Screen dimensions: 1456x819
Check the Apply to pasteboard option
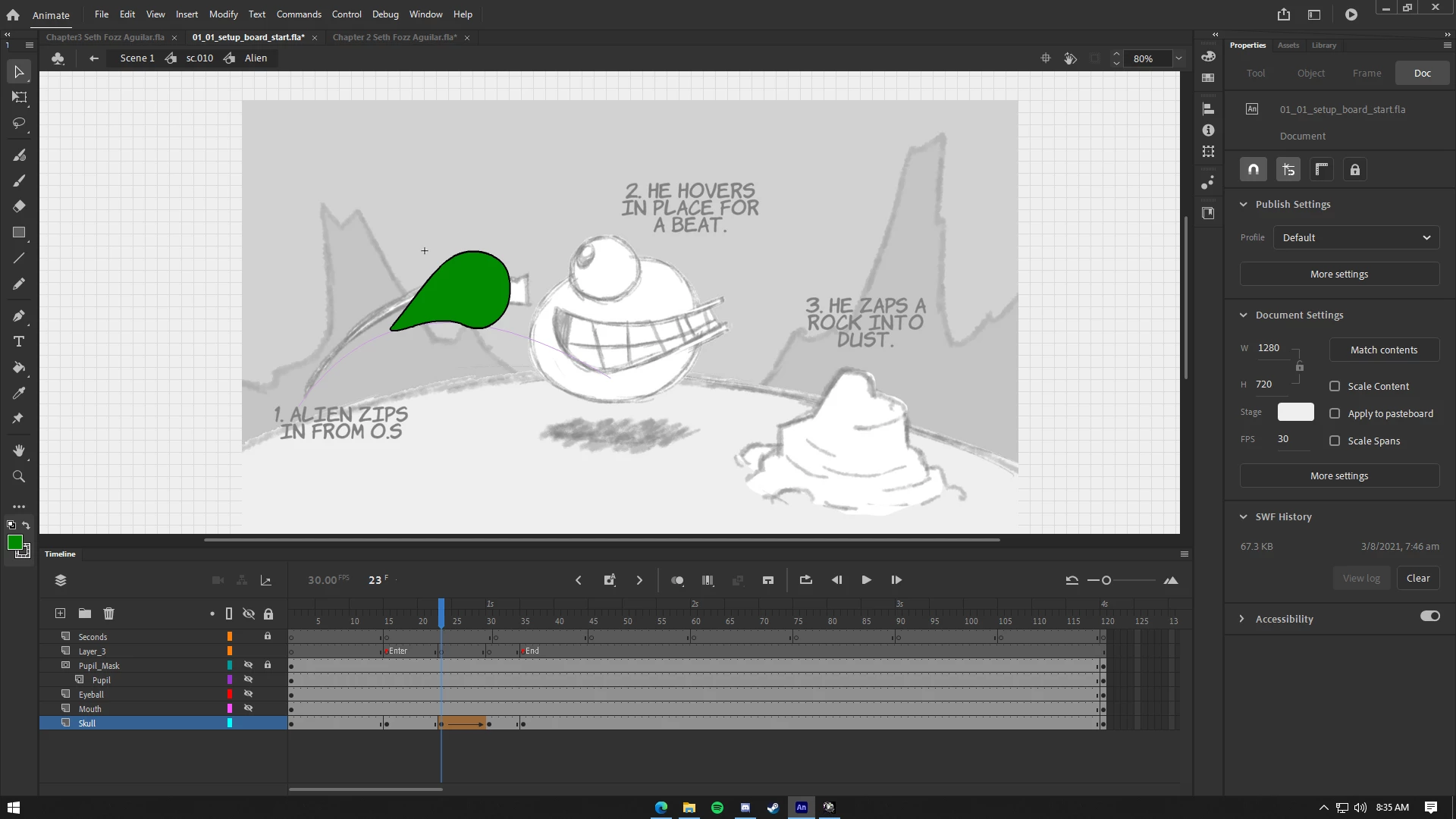[1335, 413]
